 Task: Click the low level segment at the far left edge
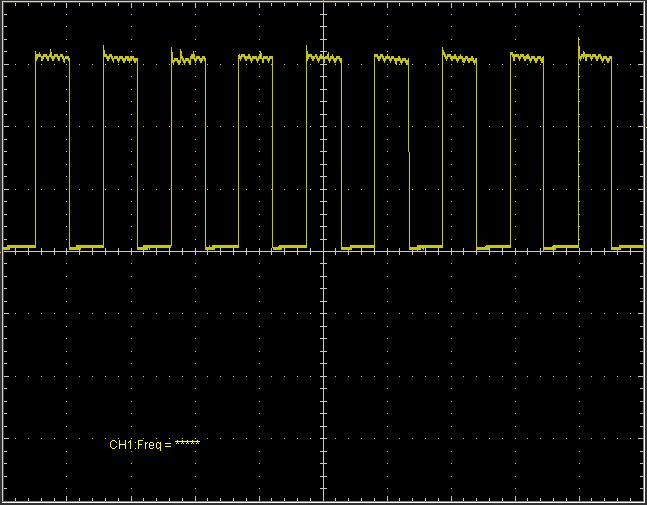(x=20, y=245)
